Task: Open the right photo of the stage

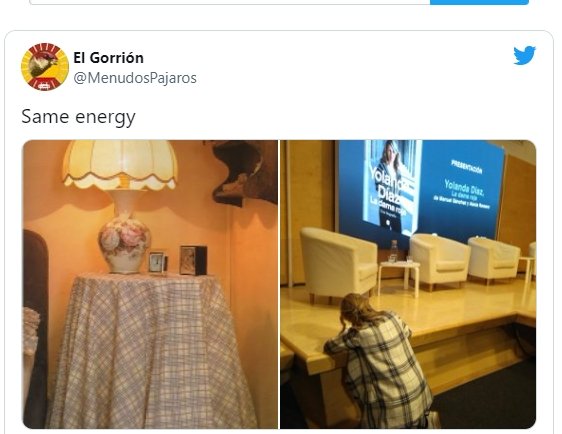Action: [x=408, y=284]
